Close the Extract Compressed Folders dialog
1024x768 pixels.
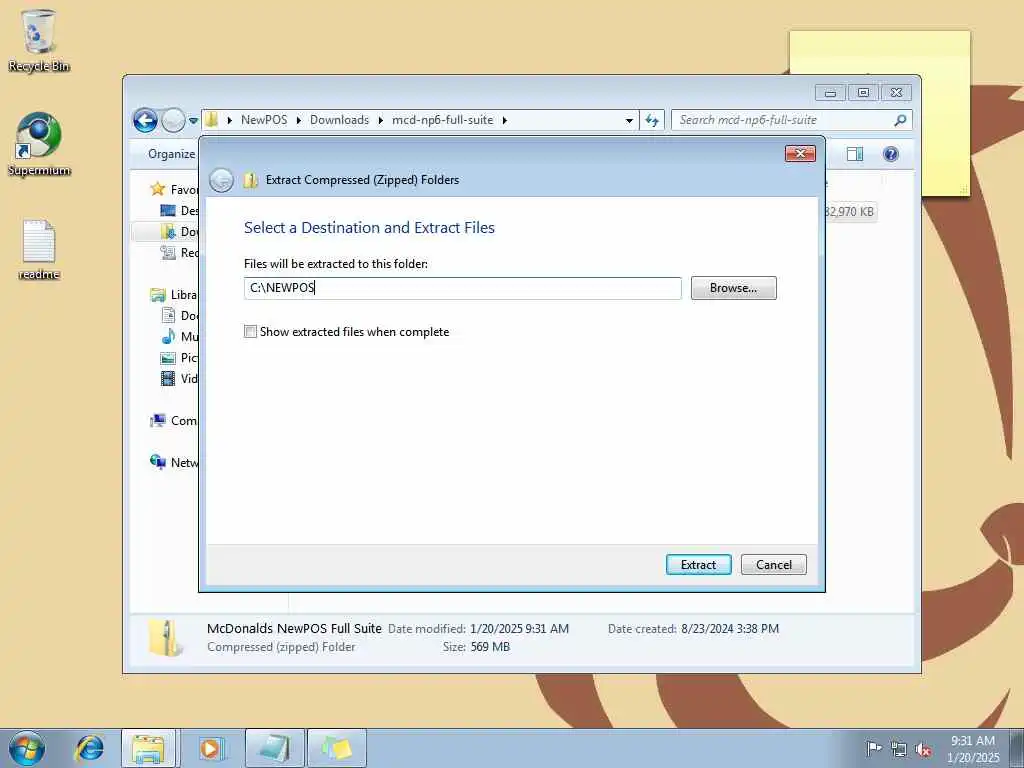[800, 153]
